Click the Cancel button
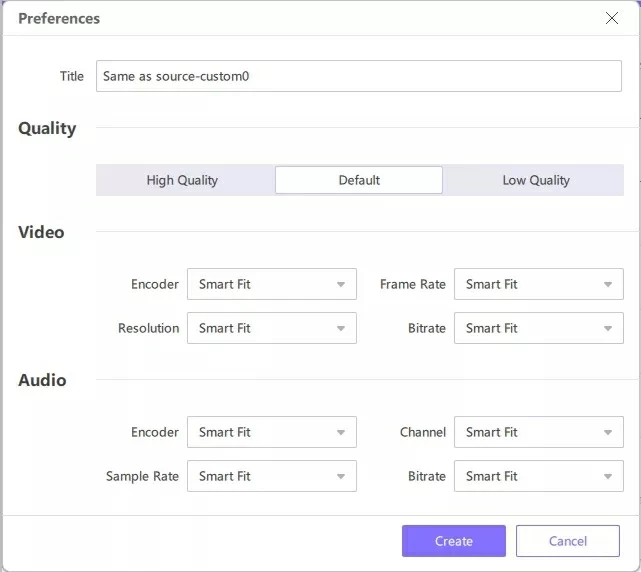This screenshot has width=641, height=572. click(567, 541)
